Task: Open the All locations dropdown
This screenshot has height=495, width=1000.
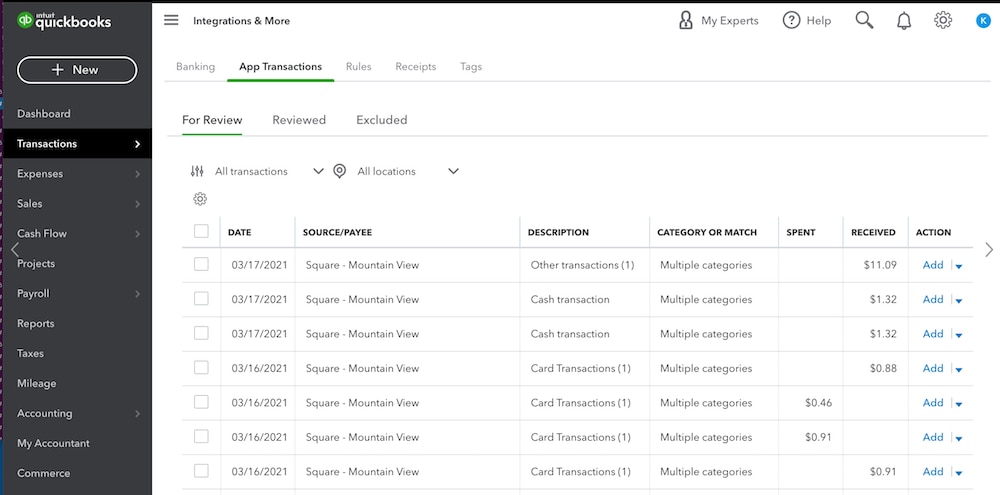Action: click(x=396, y=171)
